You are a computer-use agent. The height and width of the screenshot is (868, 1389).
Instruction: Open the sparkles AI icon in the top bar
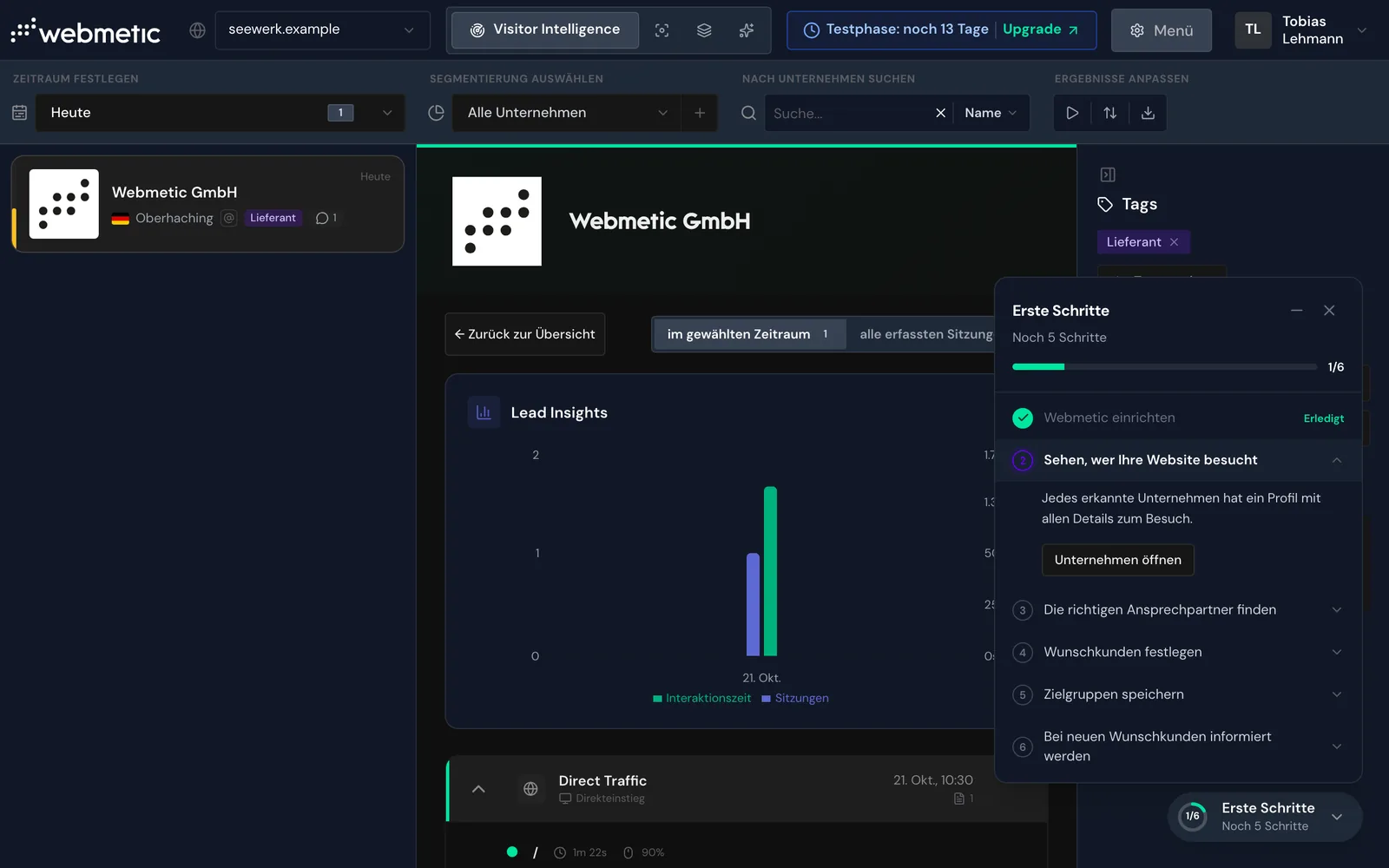tap(747, 30)
